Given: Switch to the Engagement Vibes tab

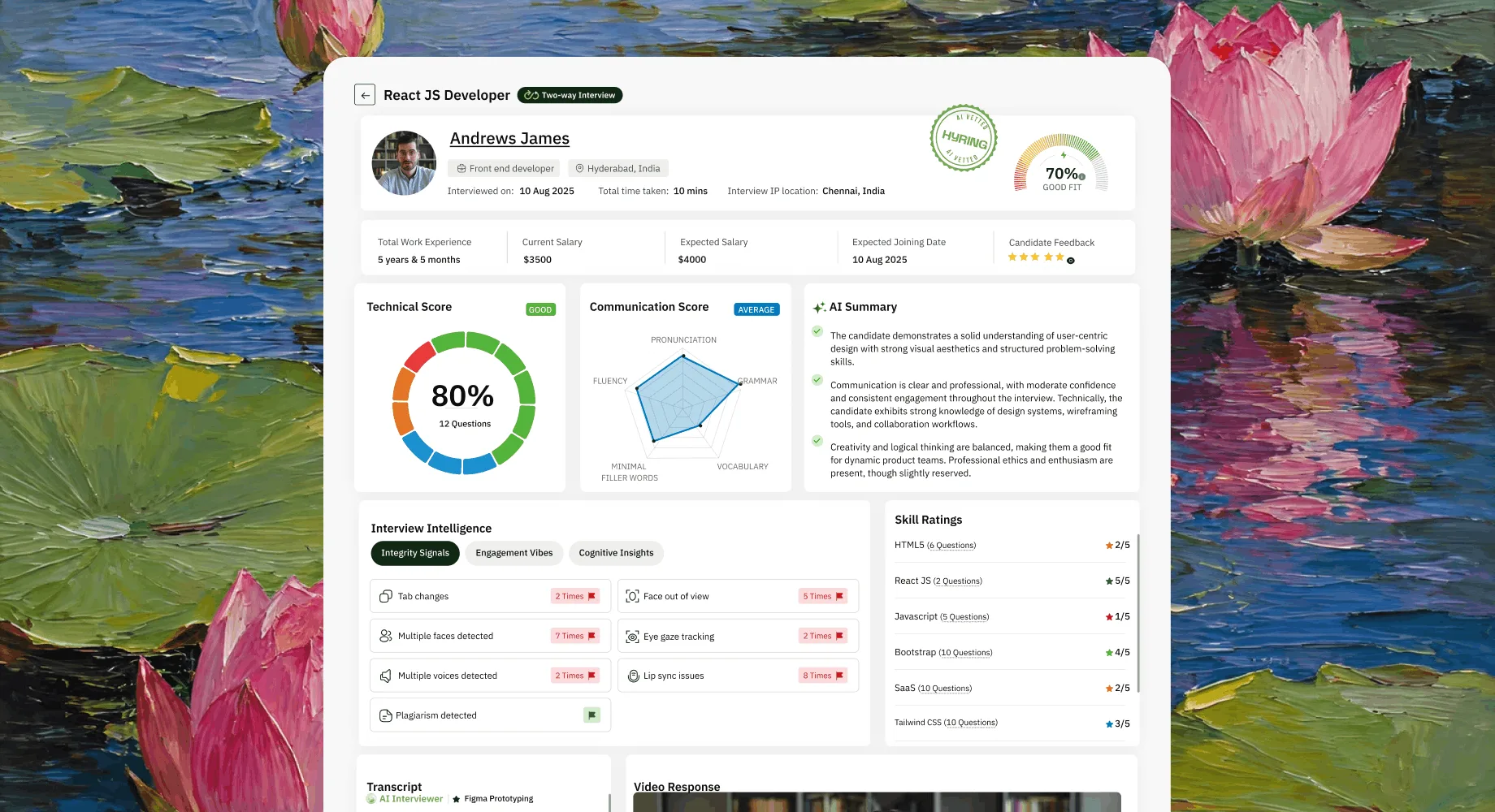Looking at the screenshot, I should click(514, 553).
